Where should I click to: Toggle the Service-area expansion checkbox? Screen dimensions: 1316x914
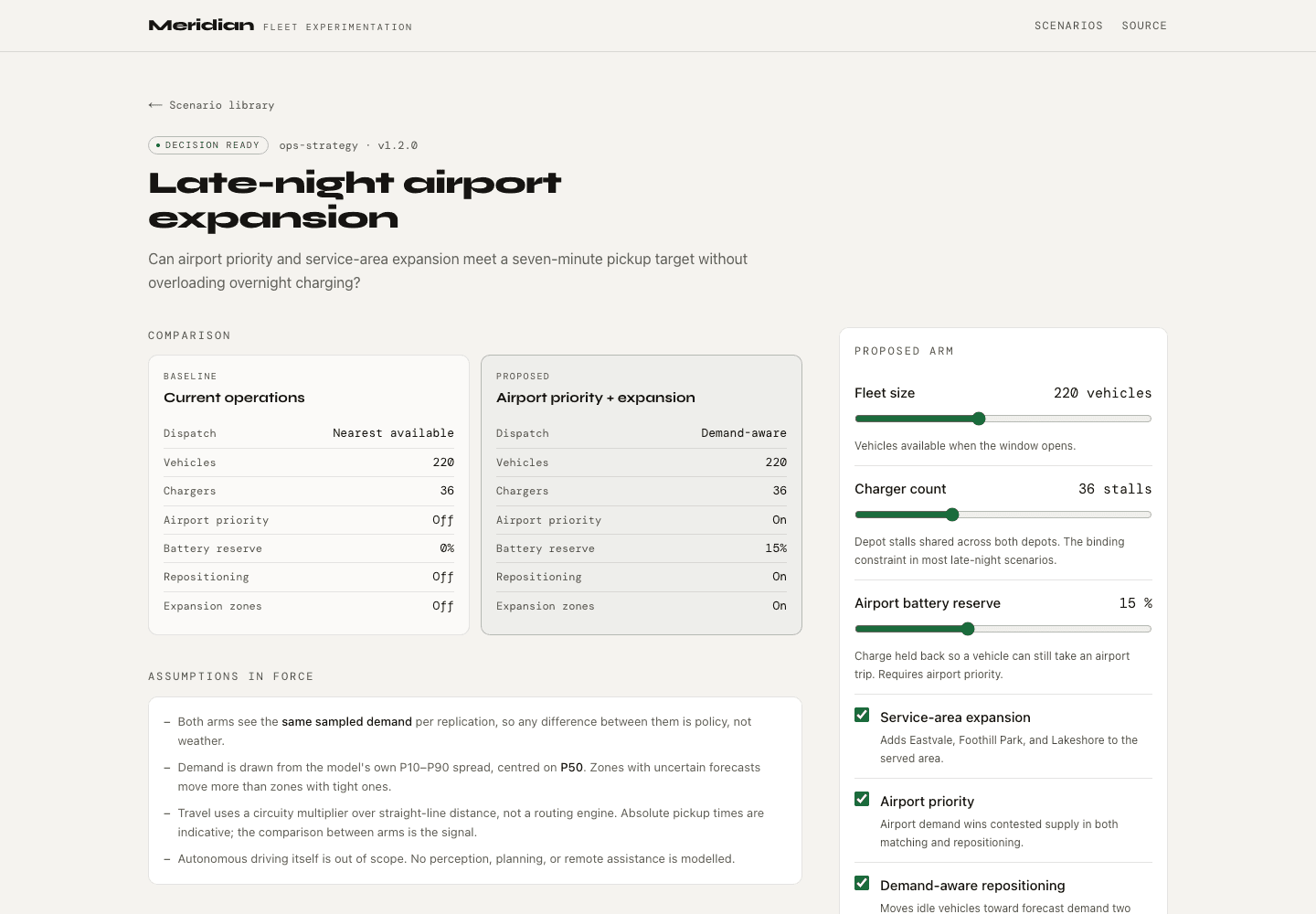tap(862, 715)
